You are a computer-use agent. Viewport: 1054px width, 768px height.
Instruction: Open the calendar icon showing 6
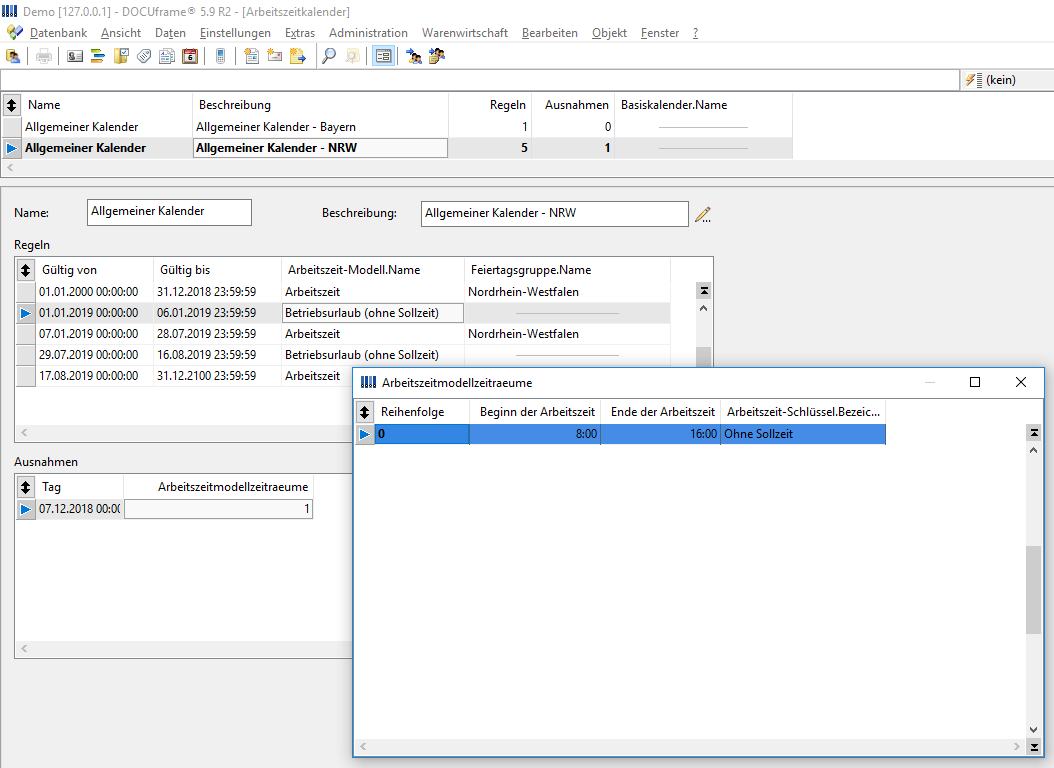[x=190, y=56]
